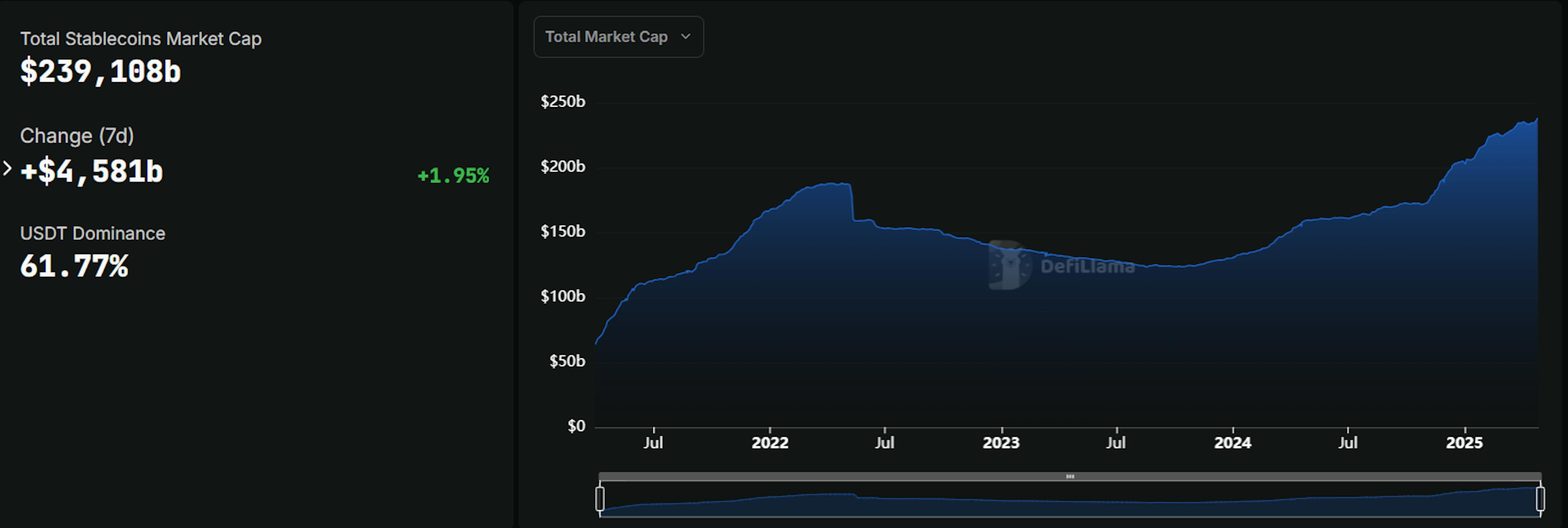The image size is (1568, 528).
Task: Click the right handle of range slider
Action: click(x=1540, y=499)
